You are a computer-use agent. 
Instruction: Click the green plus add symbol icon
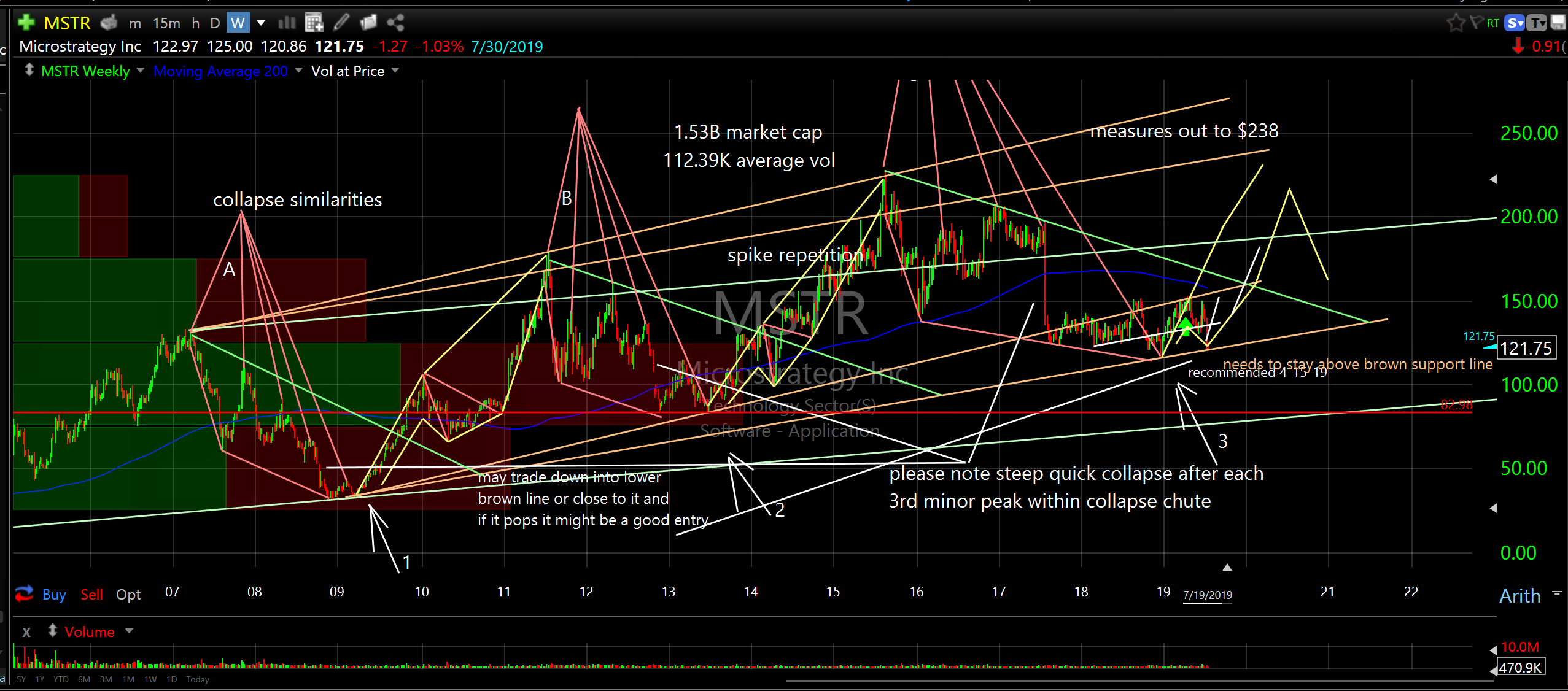coord(26,23)
